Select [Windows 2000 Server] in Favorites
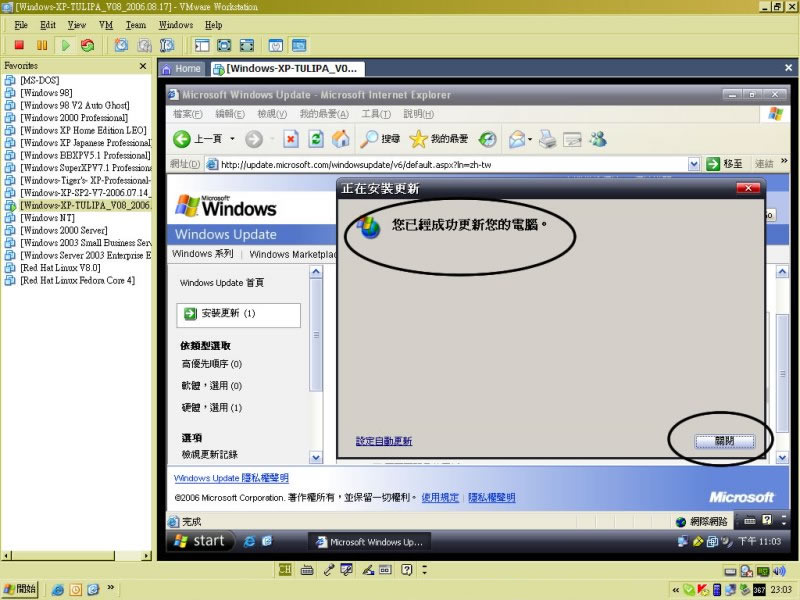The height and width of the screenshot is (600, 800). point(64,230)
